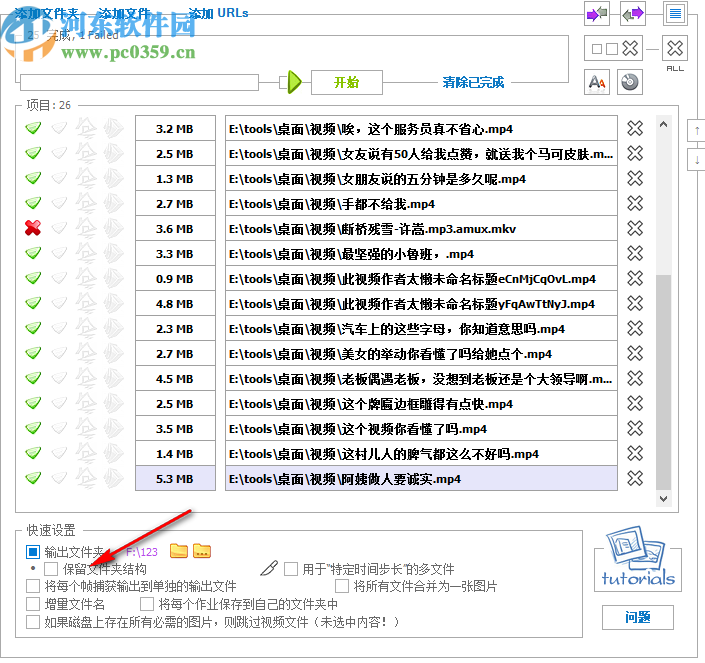Click the purple left-arrow export icon
This screenshot has width=705, height=663.
coord(633,14)
